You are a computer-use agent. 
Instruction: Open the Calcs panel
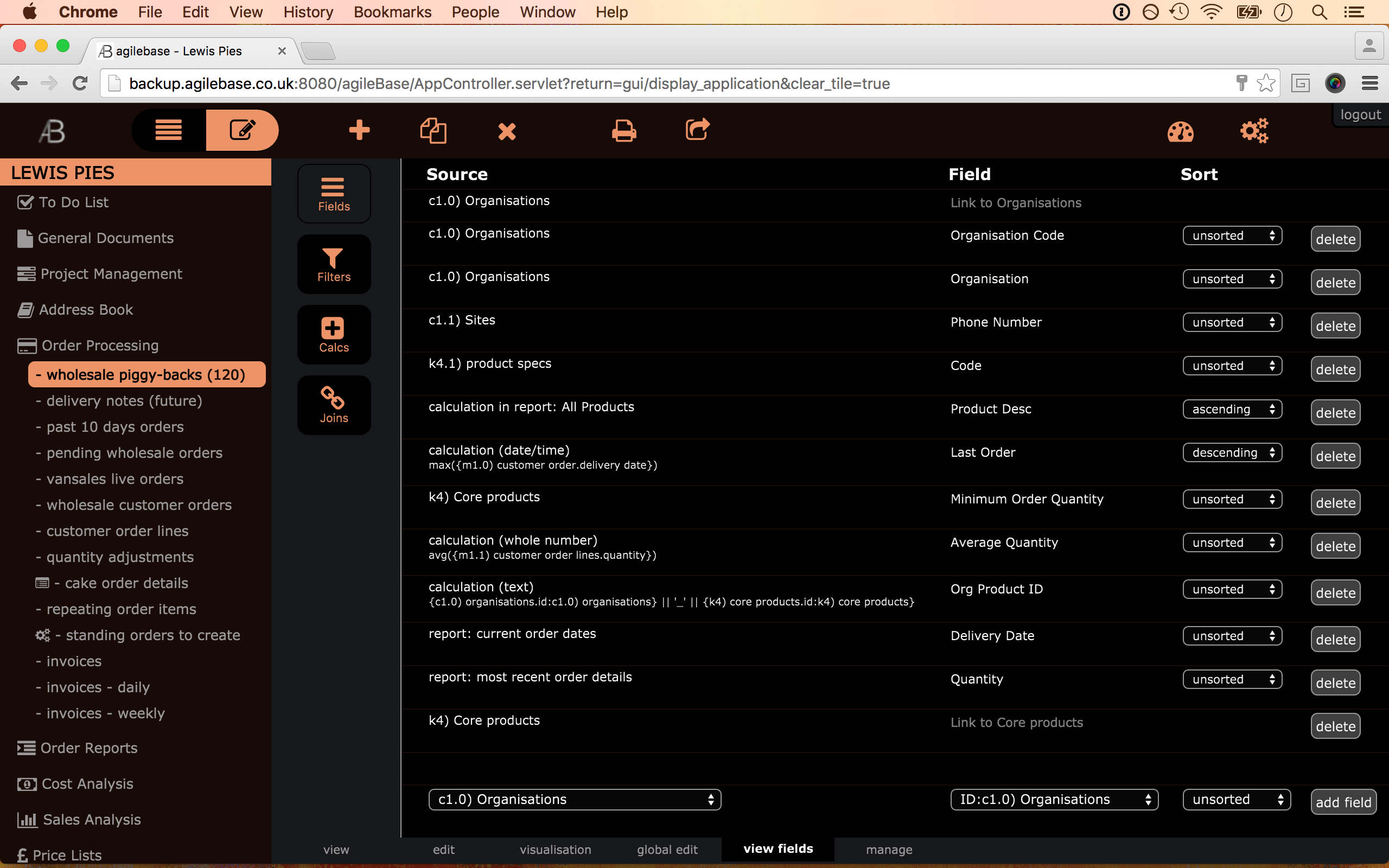pos(334,335)
